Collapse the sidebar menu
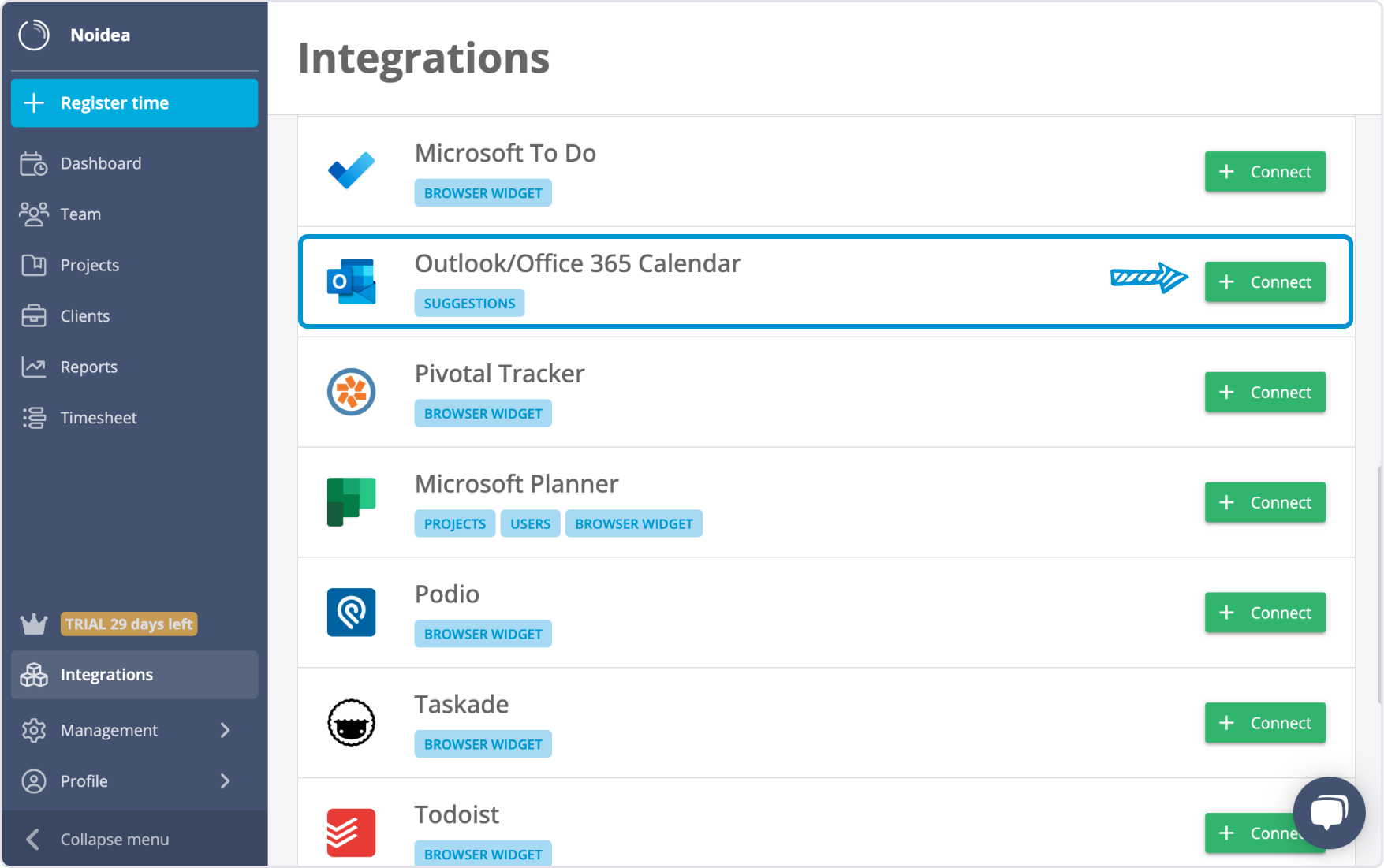The width and height of the screenshot is (1384, 868). (x=114, y=838)
